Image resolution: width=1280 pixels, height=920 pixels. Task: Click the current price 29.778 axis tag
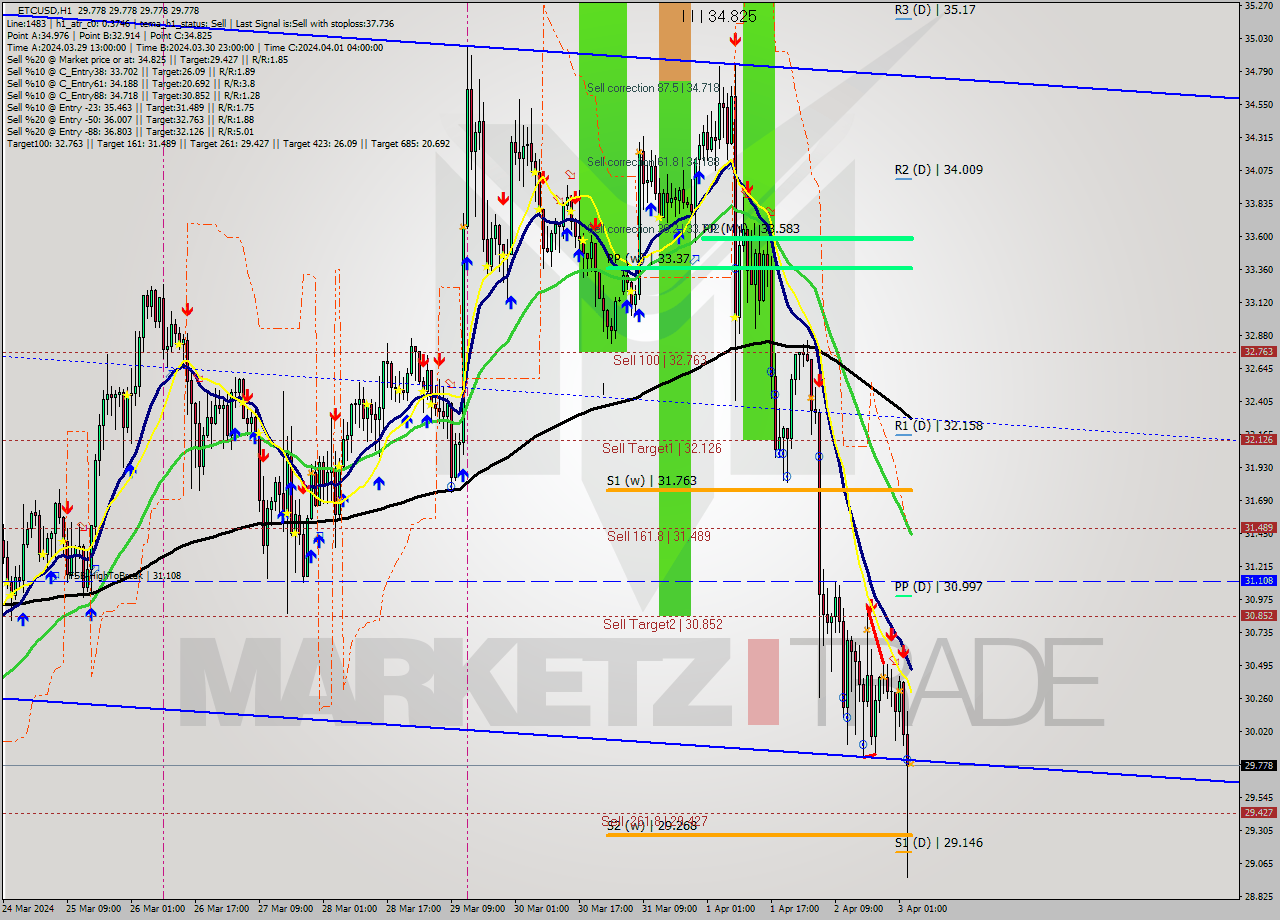point(1258,765)
